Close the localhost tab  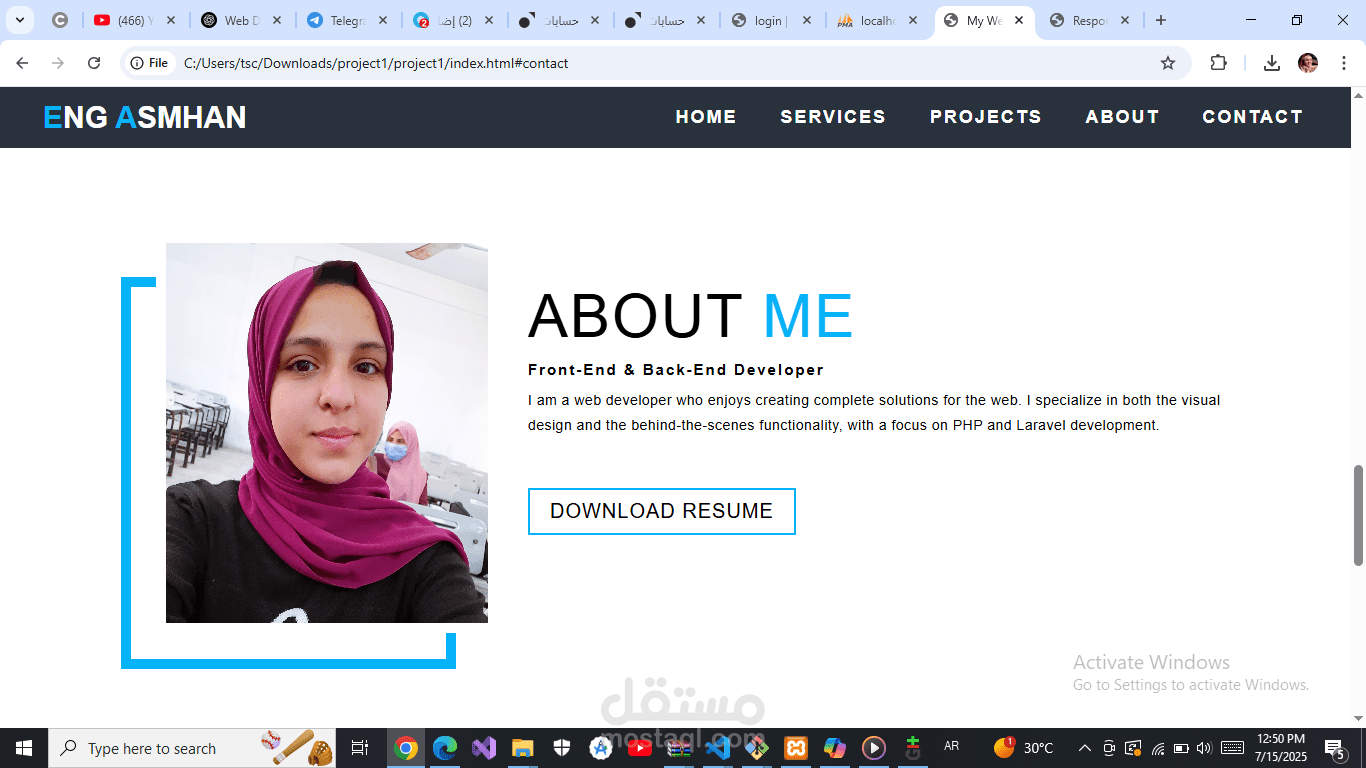pyautogui.click(x=913, y=20)
